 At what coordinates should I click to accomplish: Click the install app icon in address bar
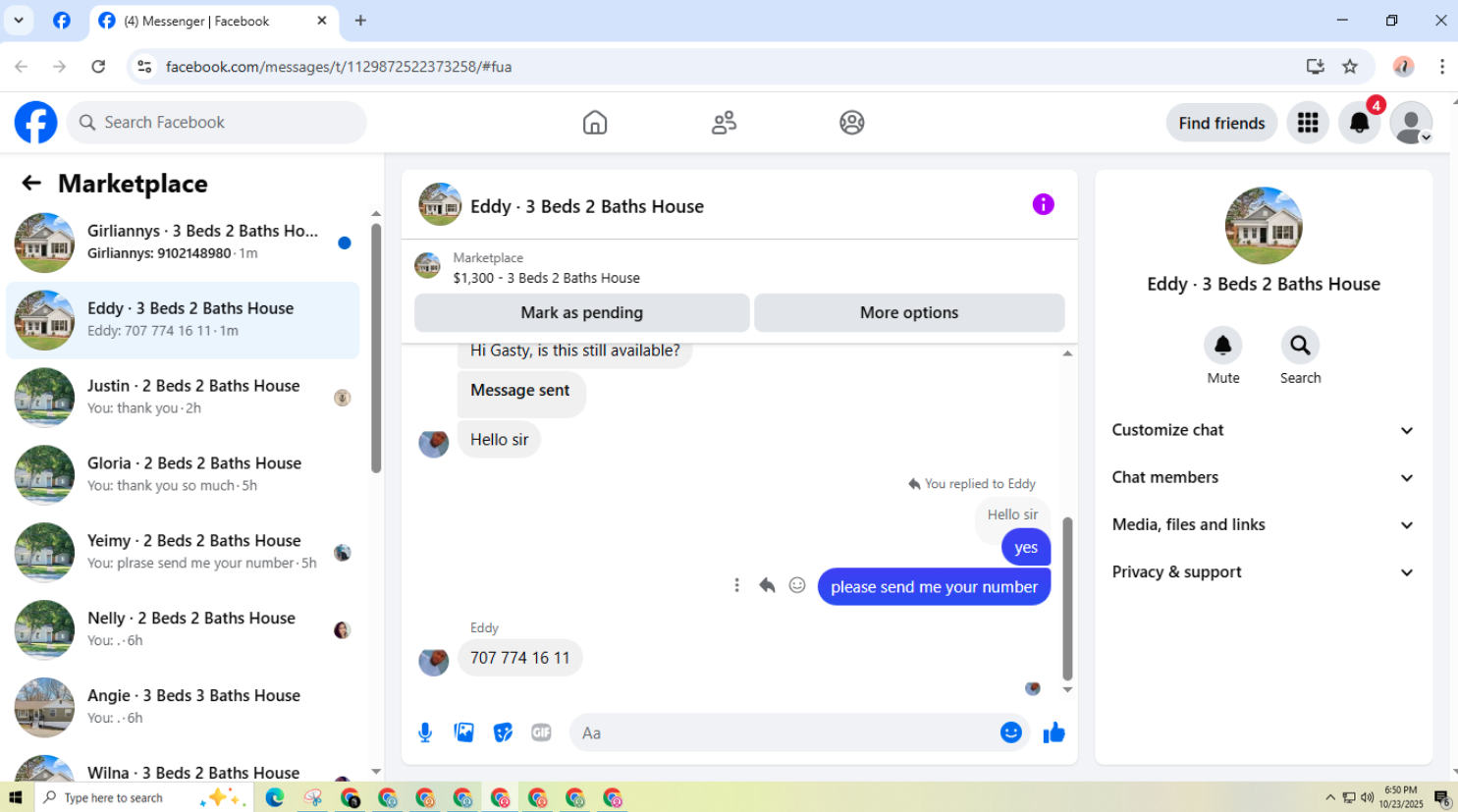pyautogui.click(x=1315, y=67)
